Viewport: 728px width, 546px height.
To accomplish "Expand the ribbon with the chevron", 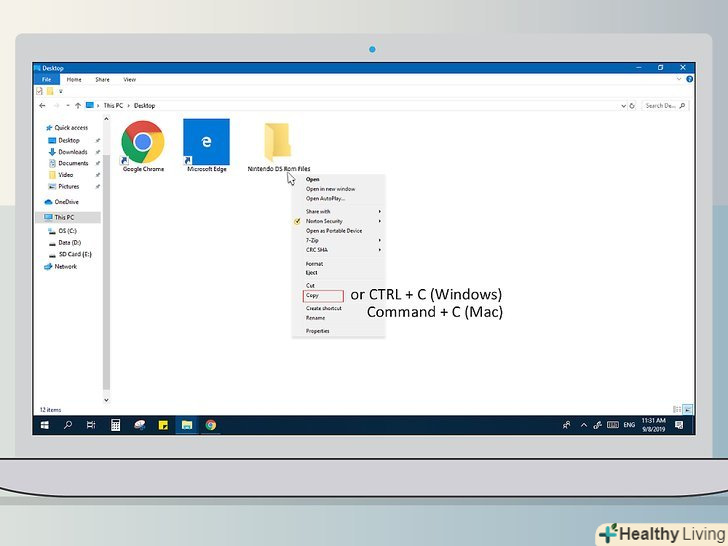I will (679, 79).
